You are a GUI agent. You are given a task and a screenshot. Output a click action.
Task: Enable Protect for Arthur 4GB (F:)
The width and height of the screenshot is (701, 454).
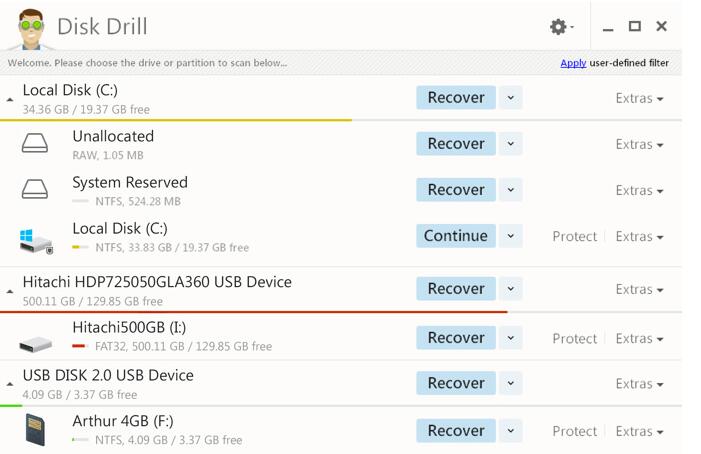point(574,431)
